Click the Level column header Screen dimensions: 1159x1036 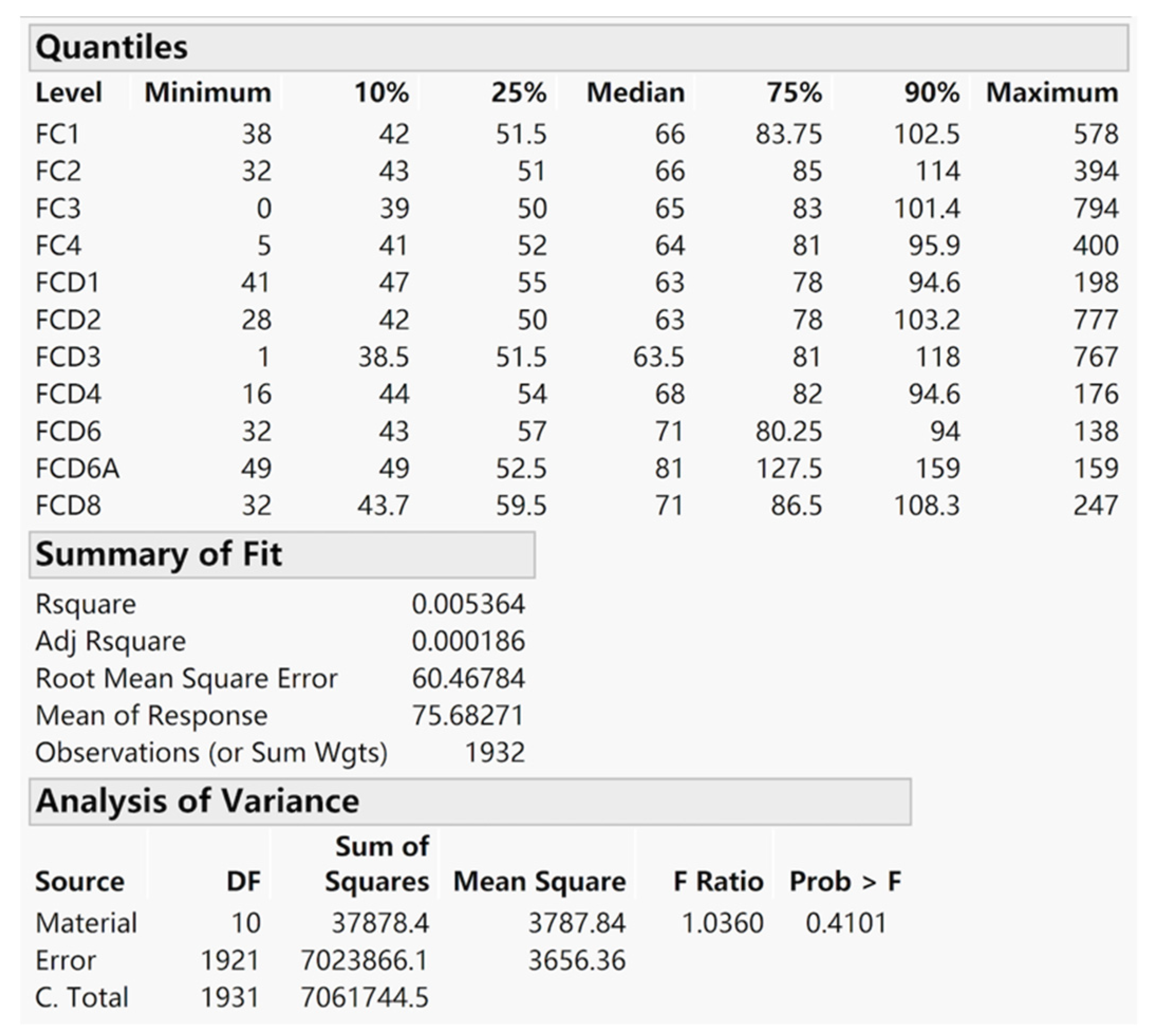click(x=68, y=93)
